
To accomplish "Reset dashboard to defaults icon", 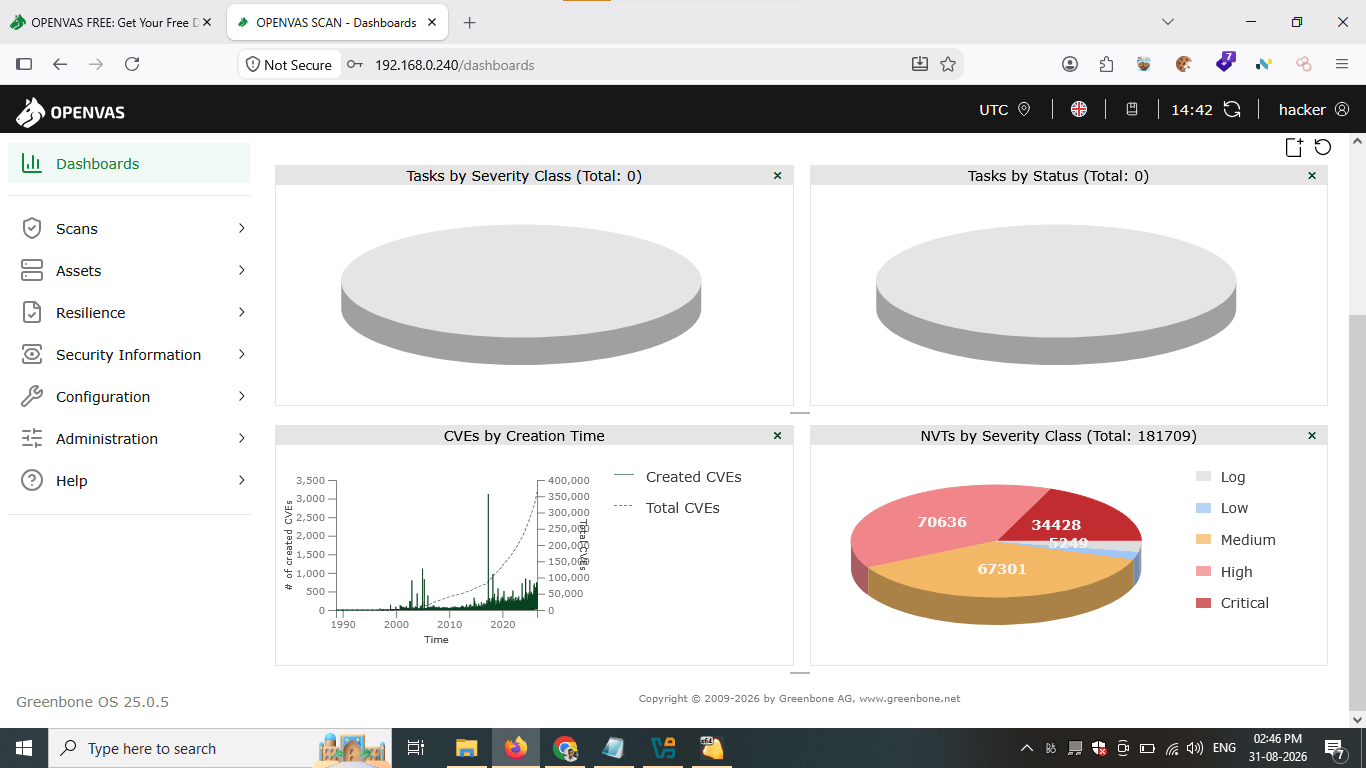I will (x=1323, y=148).
